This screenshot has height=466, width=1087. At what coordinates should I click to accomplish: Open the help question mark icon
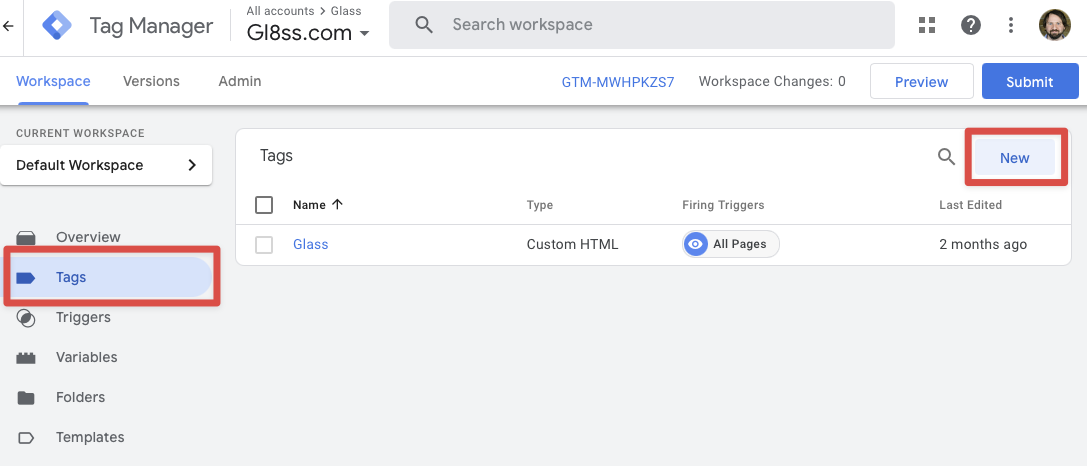(x=971, y=26)
